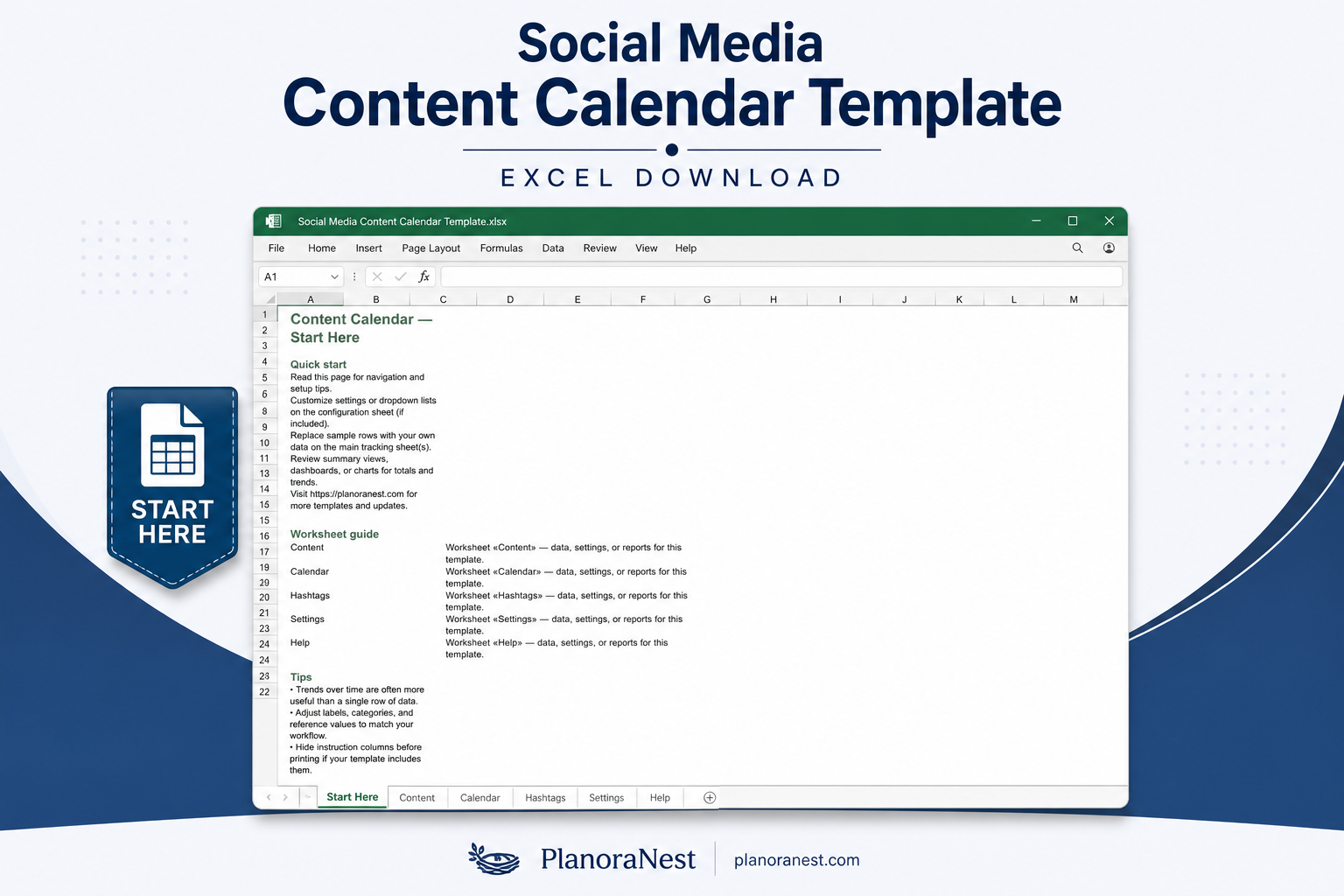
Task: Click the 'Worksheet «Content»' description text
Action: 563,553
